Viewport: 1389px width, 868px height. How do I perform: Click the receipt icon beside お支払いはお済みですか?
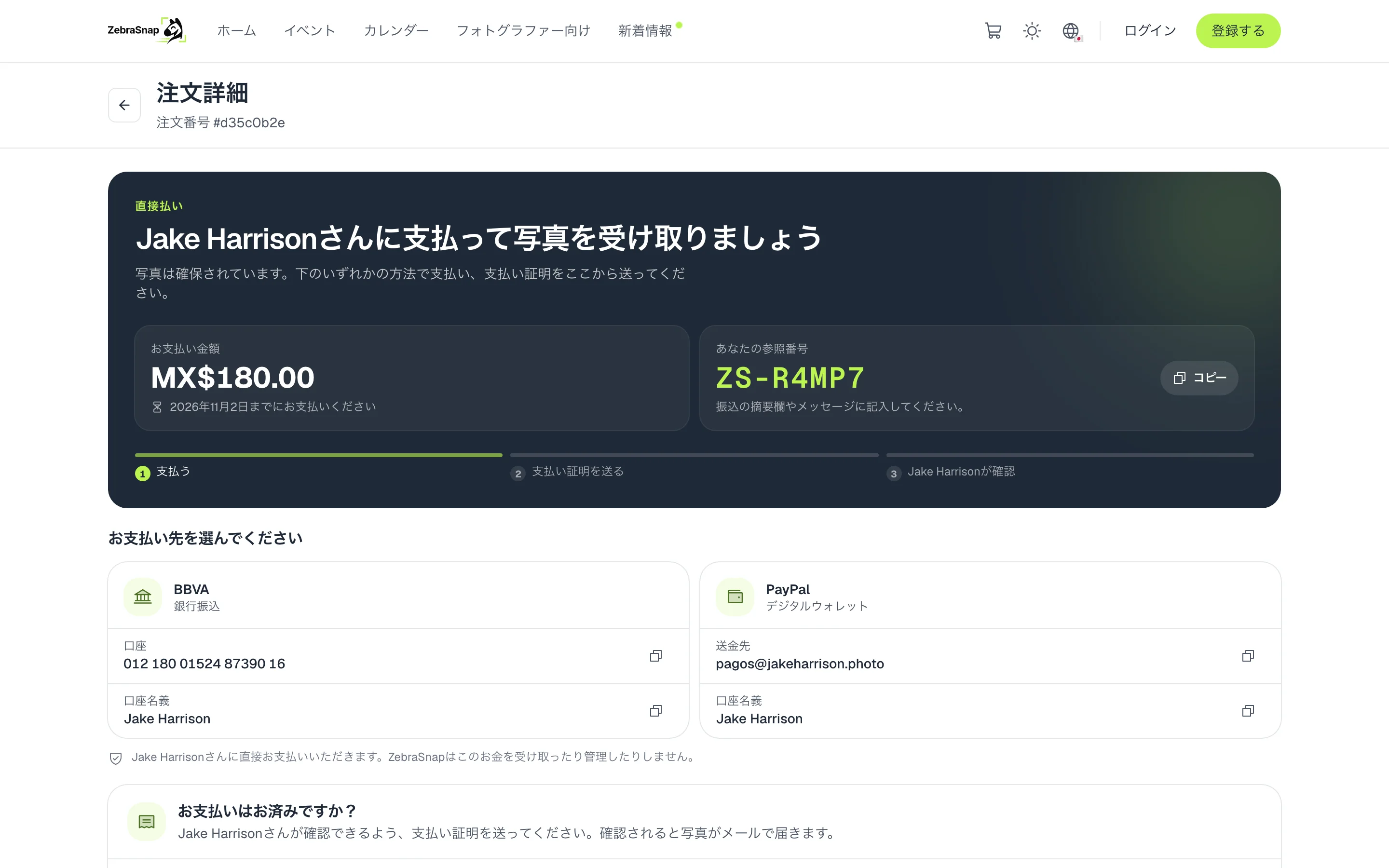(147, 822)
